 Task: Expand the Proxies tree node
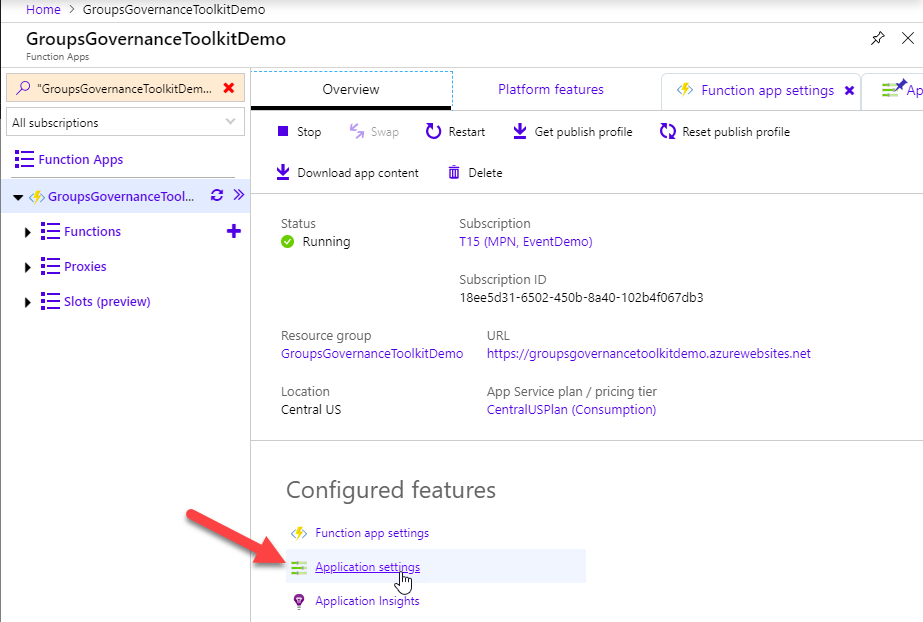click(27, 267)
